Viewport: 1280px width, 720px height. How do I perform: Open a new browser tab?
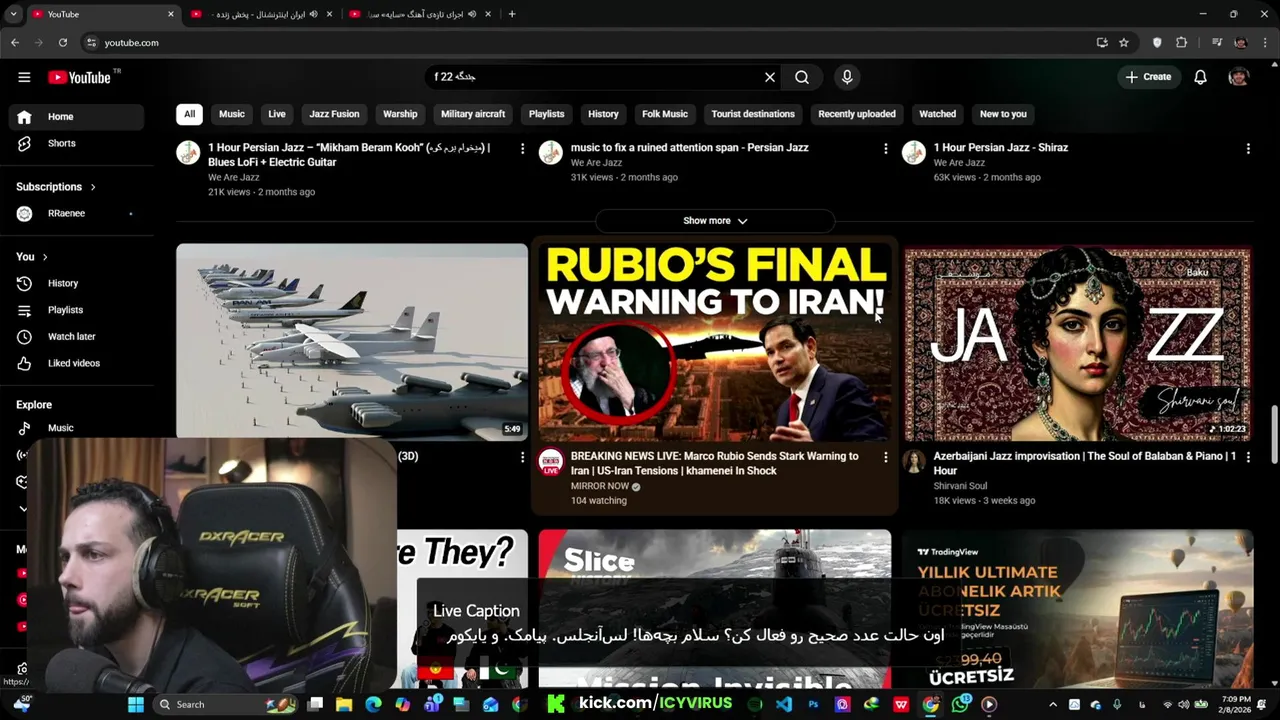point(512,14)
